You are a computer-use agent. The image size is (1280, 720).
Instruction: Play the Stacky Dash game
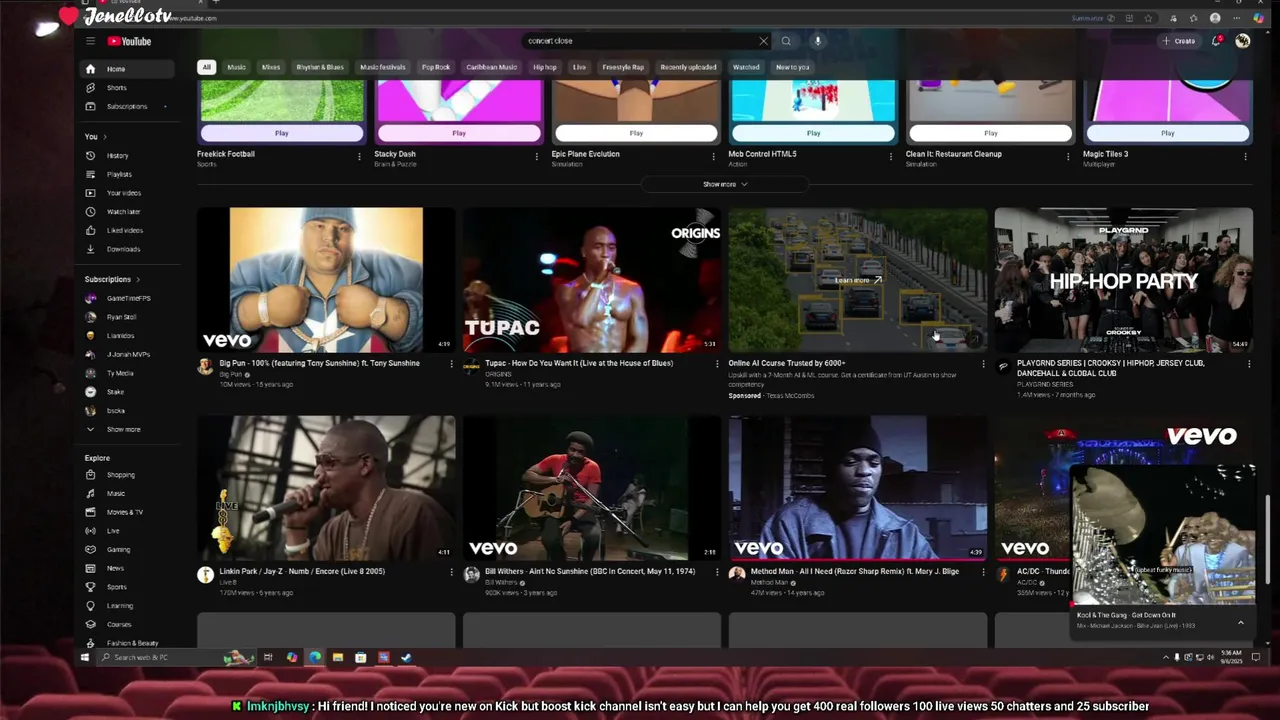pyautogui.click(x=459, y=133)
